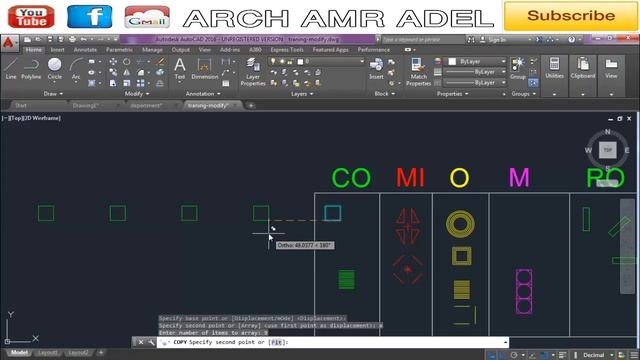Open the AutoCAD application menu button

coord(9,43)
